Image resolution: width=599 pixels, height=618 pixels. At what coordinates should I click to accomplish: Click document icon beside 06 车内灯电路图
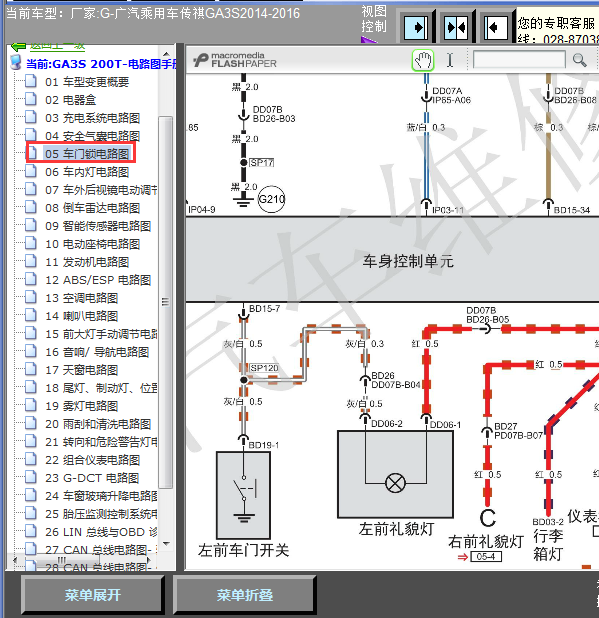[x=31, y=171]
